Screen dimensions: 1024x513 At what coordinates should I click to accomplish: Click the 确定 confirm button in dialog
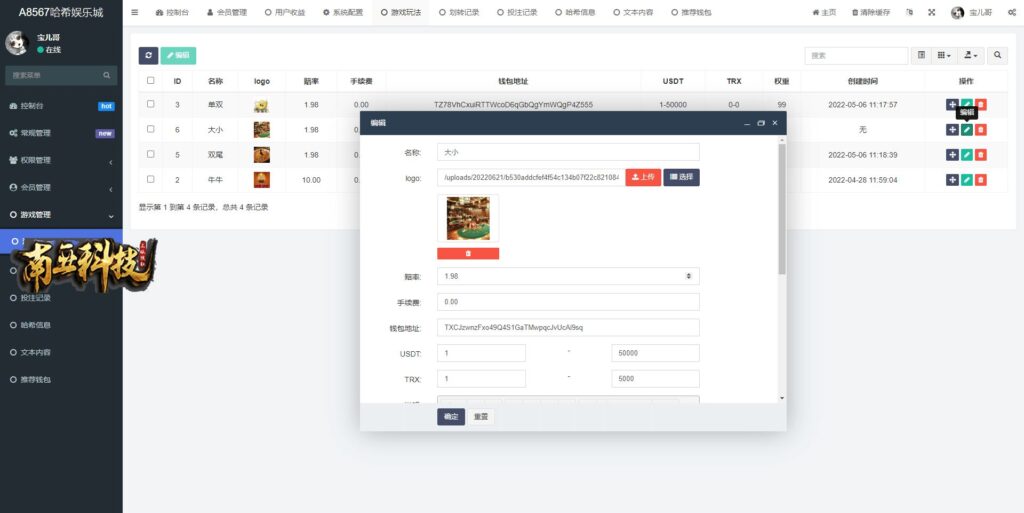click(451, 416)
